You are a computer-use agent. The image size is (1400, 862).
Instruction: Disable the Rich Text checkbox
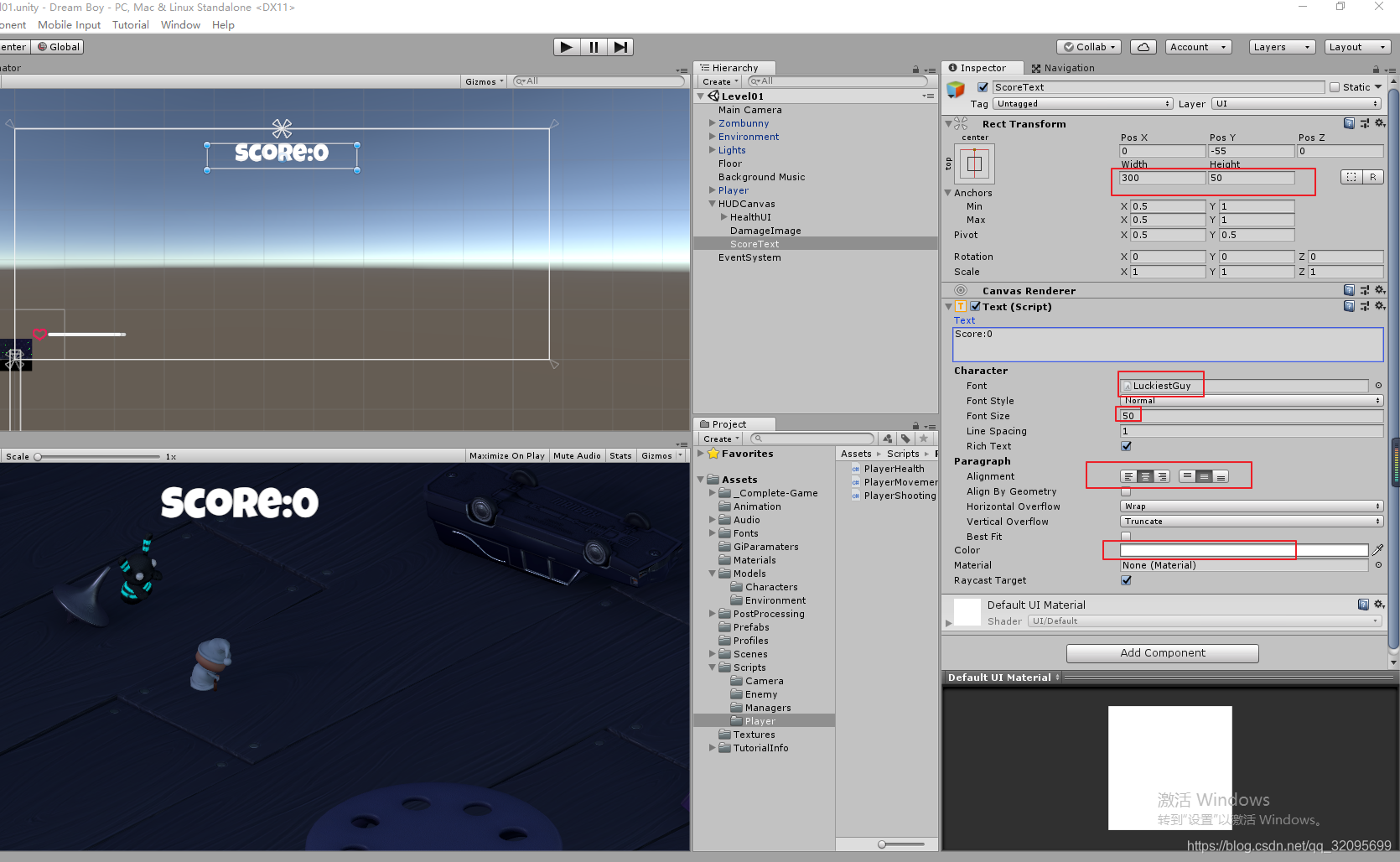pos(1126,446)
